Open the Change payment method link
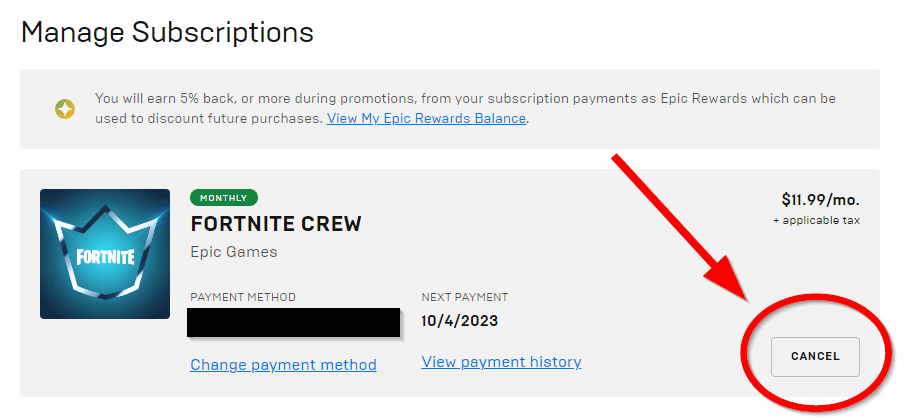Image resolution: width=910 pixels, height=418 pixels. point(283,365)
